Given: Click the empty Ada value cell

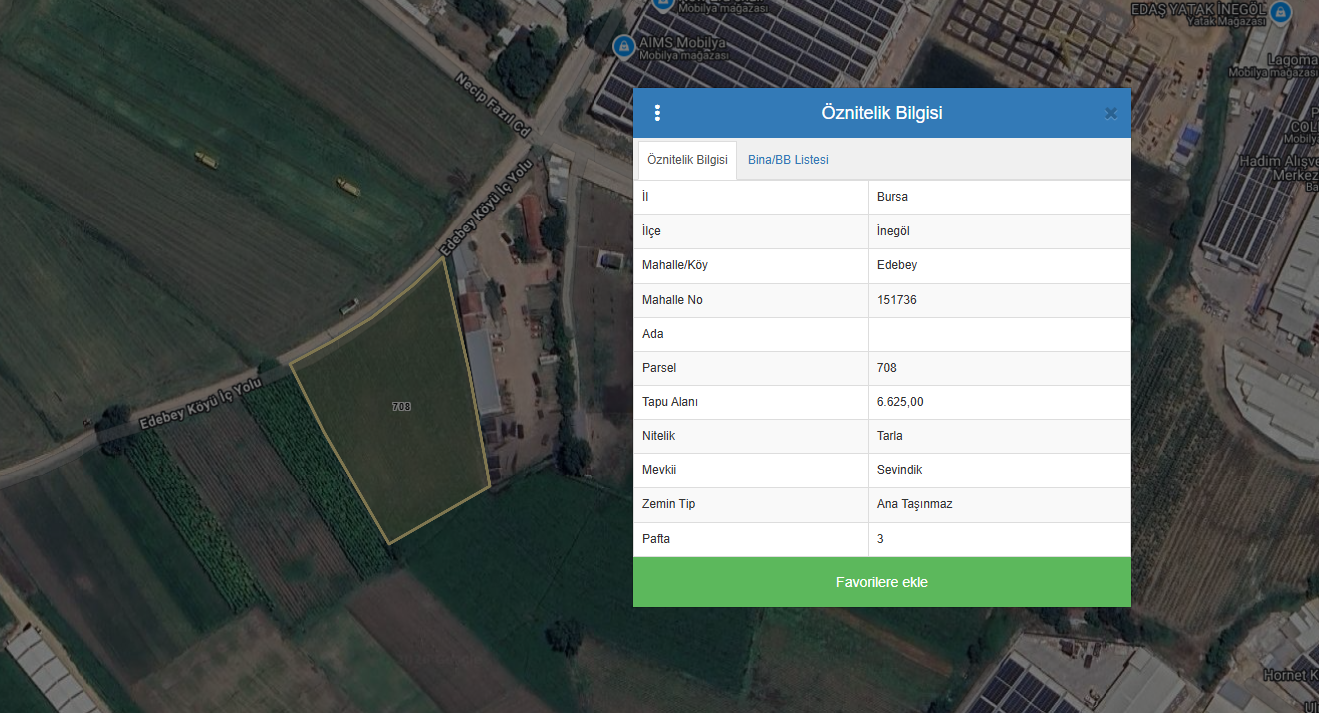Looking at the screenshot, I should [x=999, y=334].
